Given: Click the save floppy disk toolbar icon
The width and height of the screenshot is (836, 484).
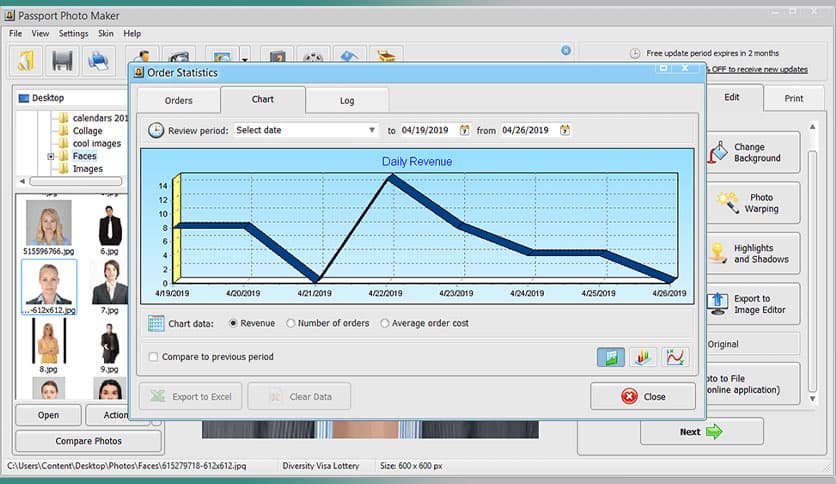Looking at the screenshot, I should (62, 61).
